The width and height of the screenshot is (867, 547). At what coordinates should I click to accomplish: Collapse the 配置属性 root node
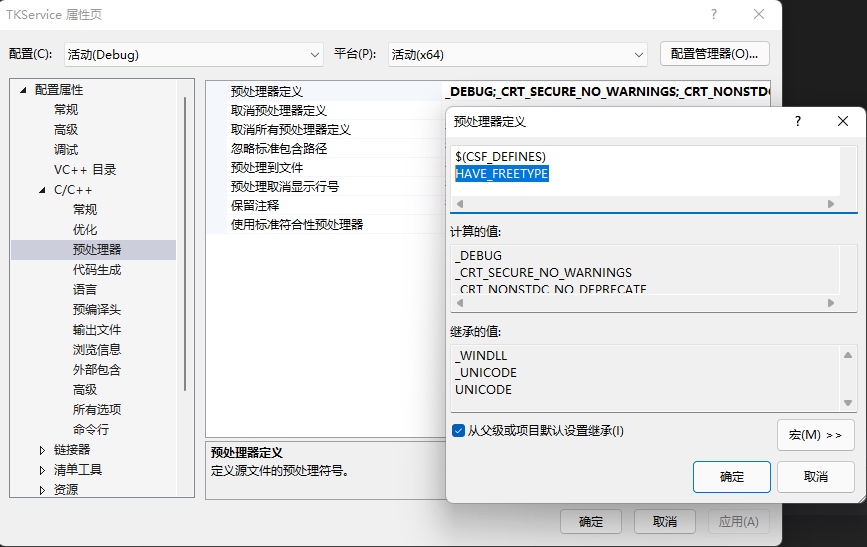(x=23, y=90)
